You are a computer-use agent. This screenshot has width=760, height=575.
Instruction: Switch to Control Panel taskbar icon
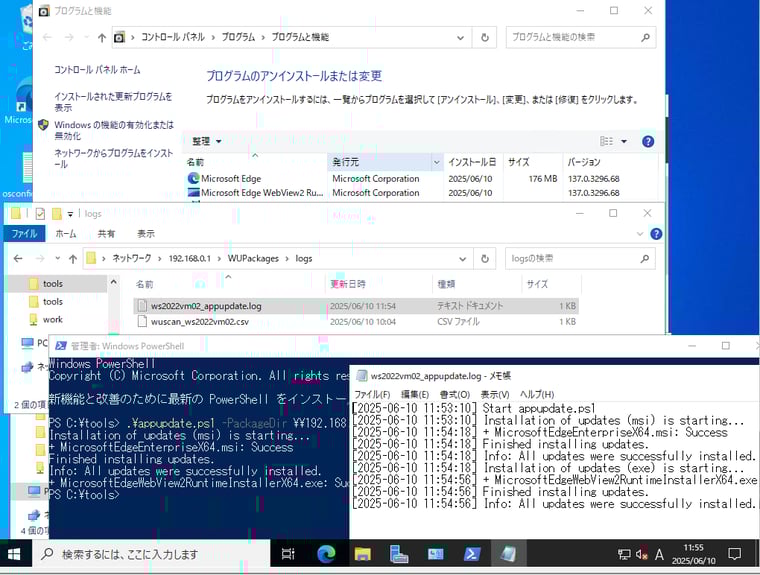click(x=435, y=554)
